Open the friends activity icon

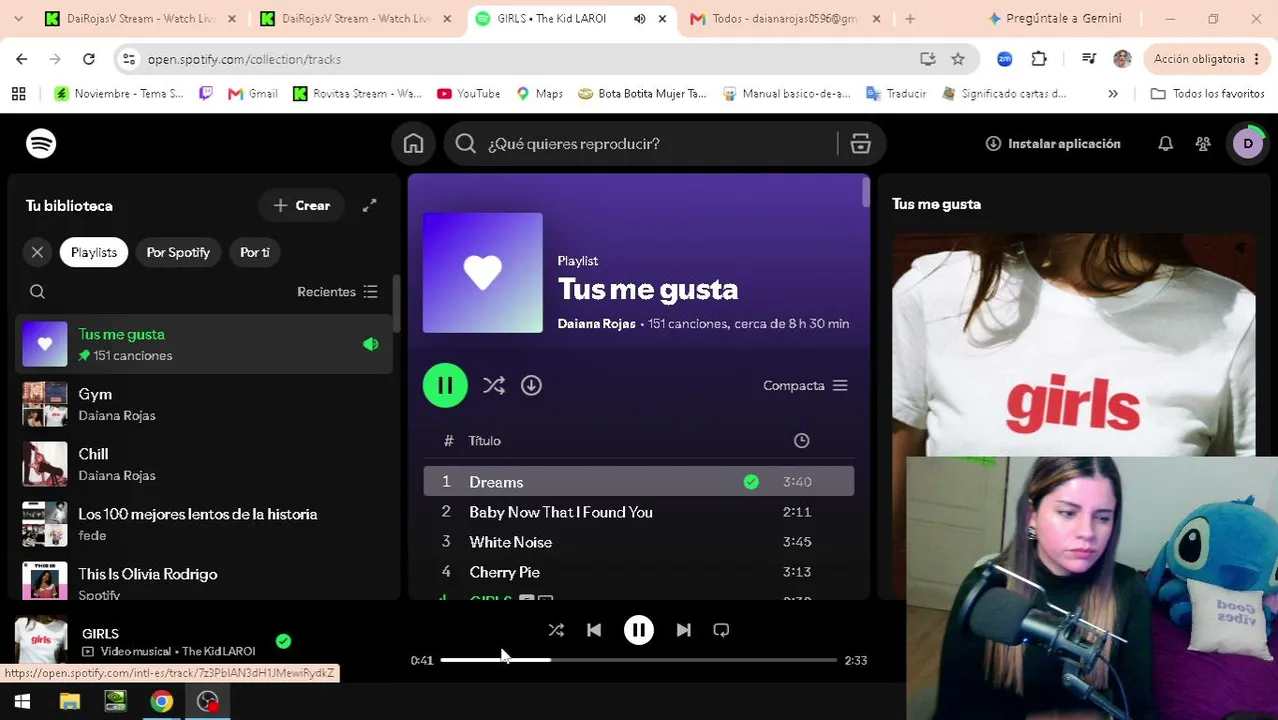click(1203, 144)
